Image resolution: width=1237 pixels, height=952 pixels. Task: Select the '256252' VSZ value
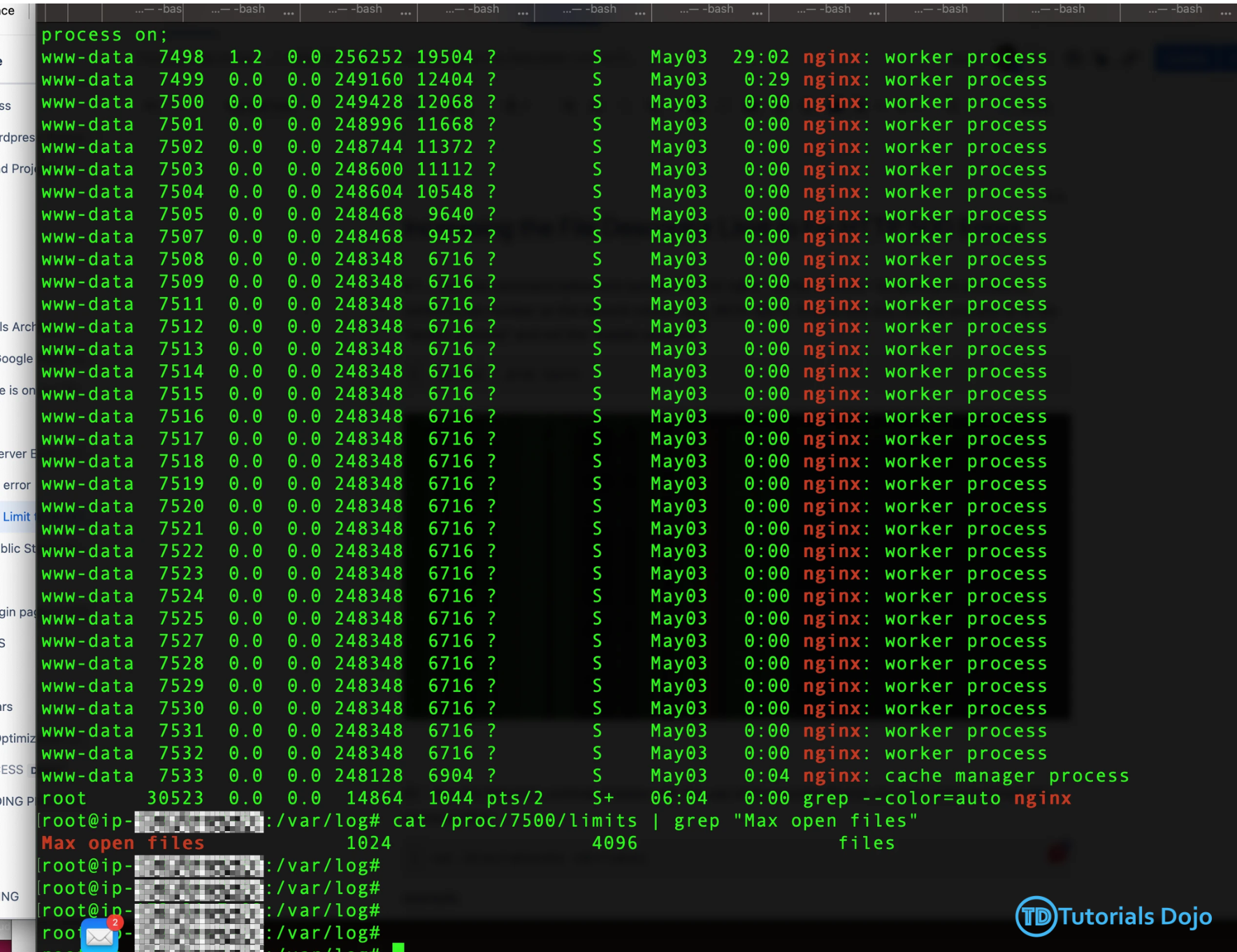(x=368, y=57)
